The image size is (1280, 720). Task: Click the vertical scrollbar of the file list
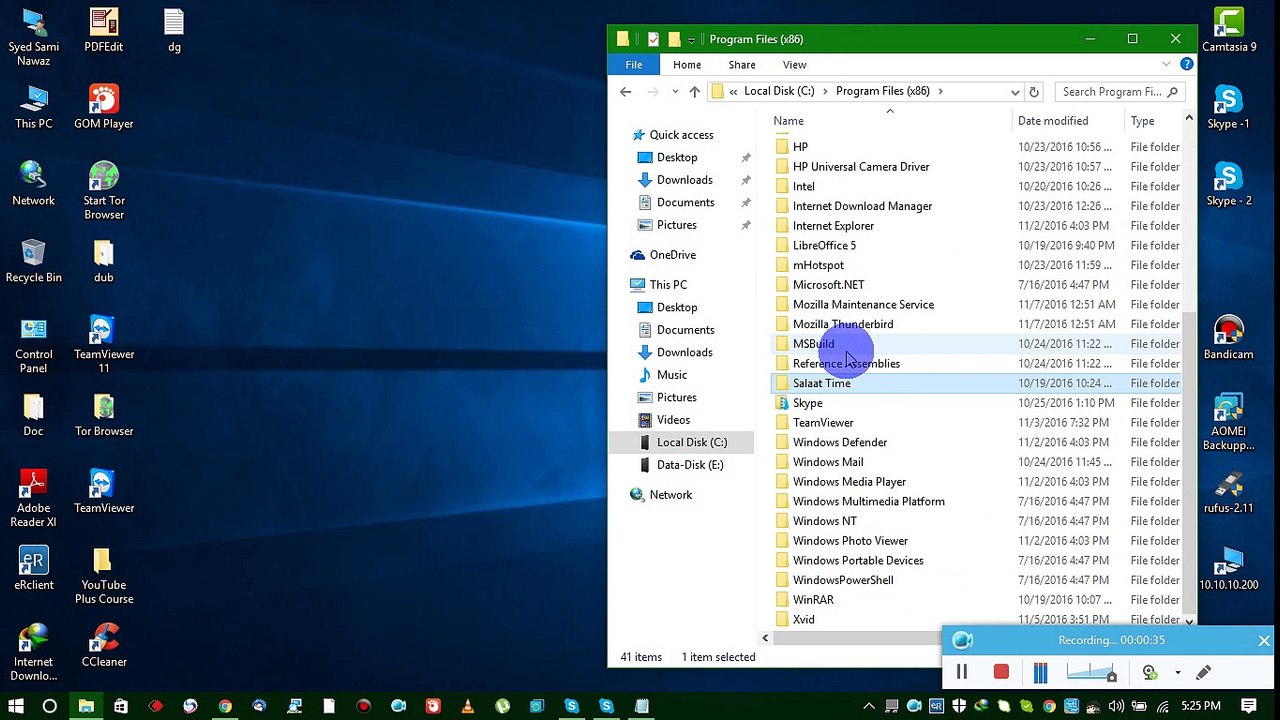[x=1189, y=462]
